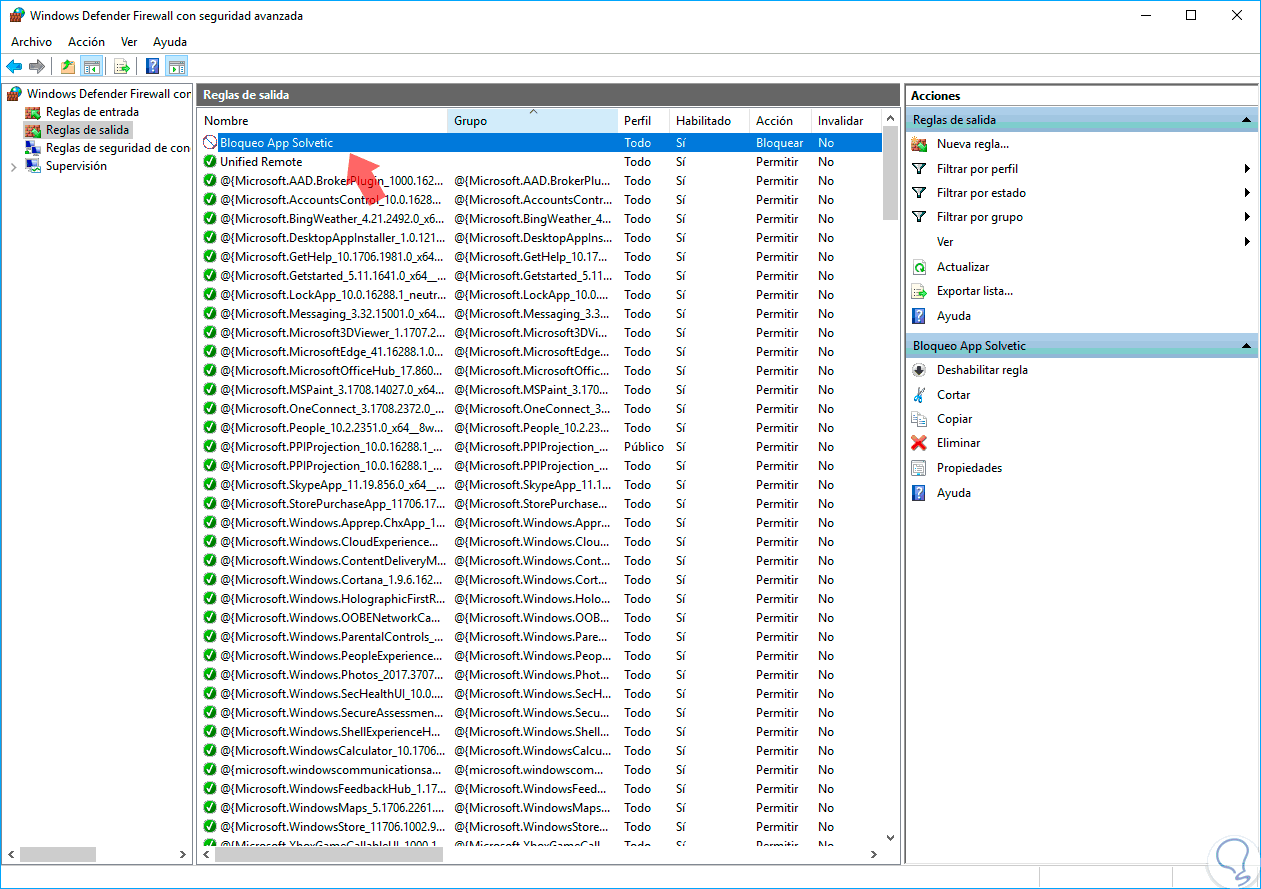Image resolution: width=1261 pixels, height=889 pixels.
Task: Toggle the show/hide action pane button
Action: click(177, 66)
